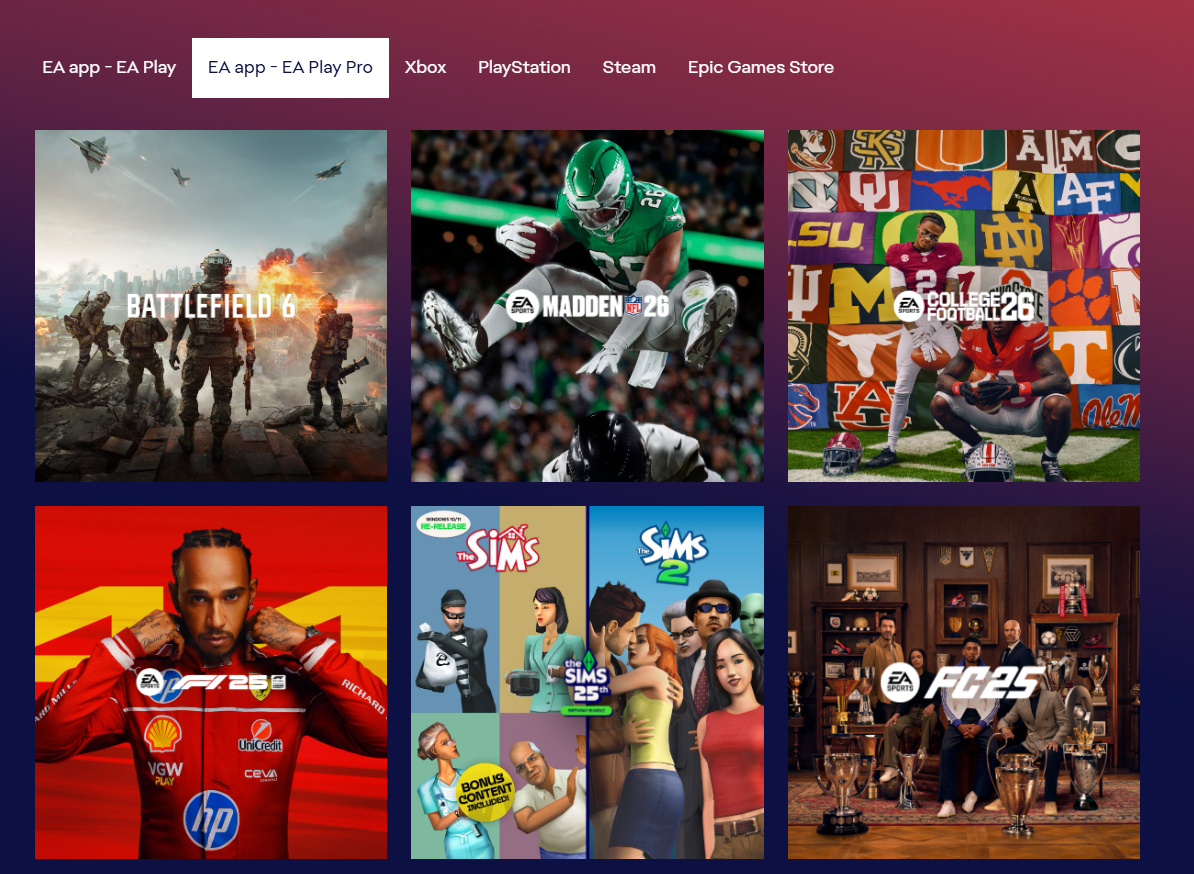
Task: Click the EA Sports logo on Madden cover
Action: [x=522, y=306]
